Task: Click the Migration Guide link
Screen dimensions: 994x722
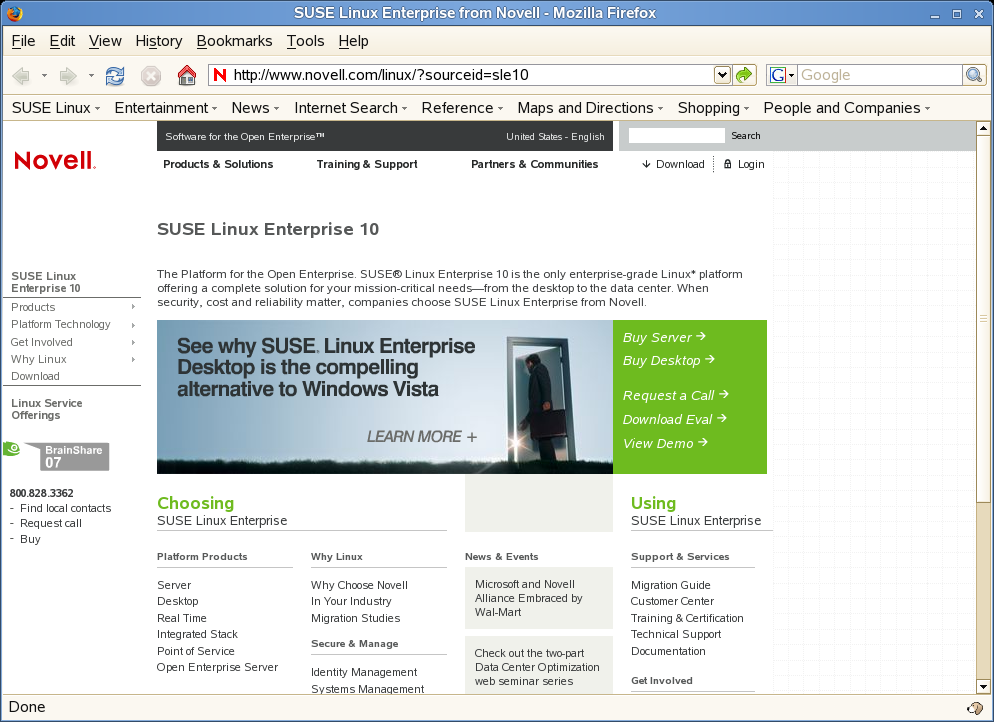Action: [x=670, y=585]
